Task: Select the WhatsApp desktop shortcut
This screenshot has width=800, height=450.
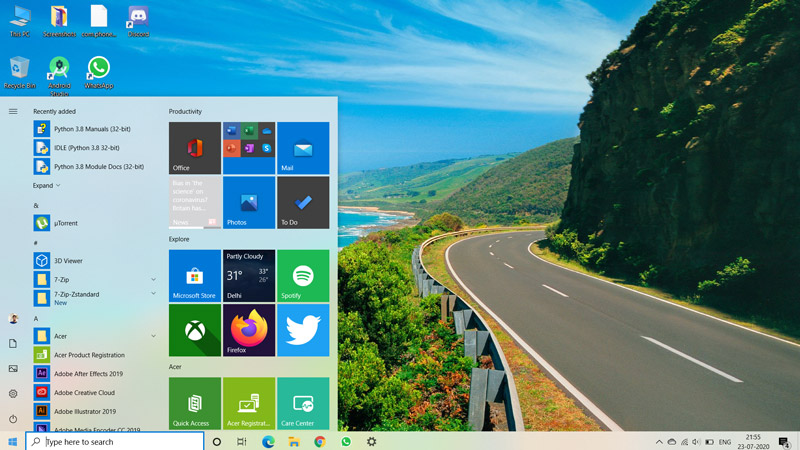Action: point(98,73)
